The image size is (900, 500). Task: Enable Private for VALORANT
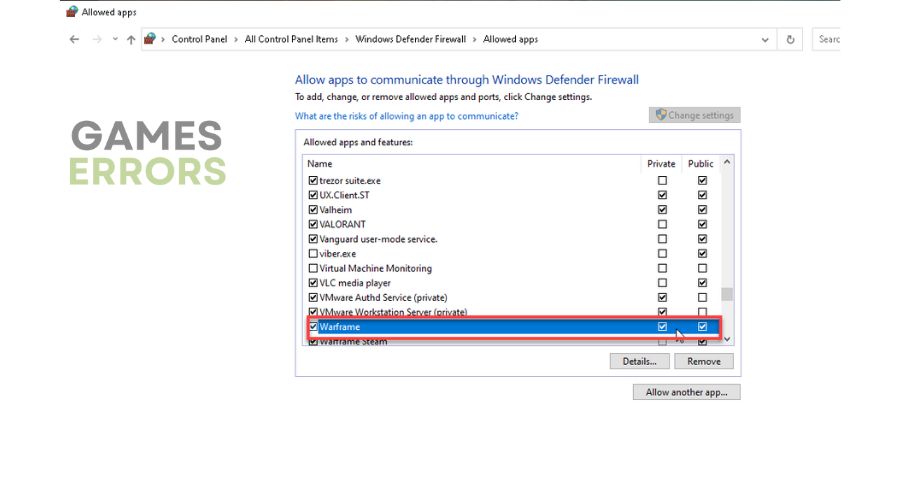click(x=662, y=224)
